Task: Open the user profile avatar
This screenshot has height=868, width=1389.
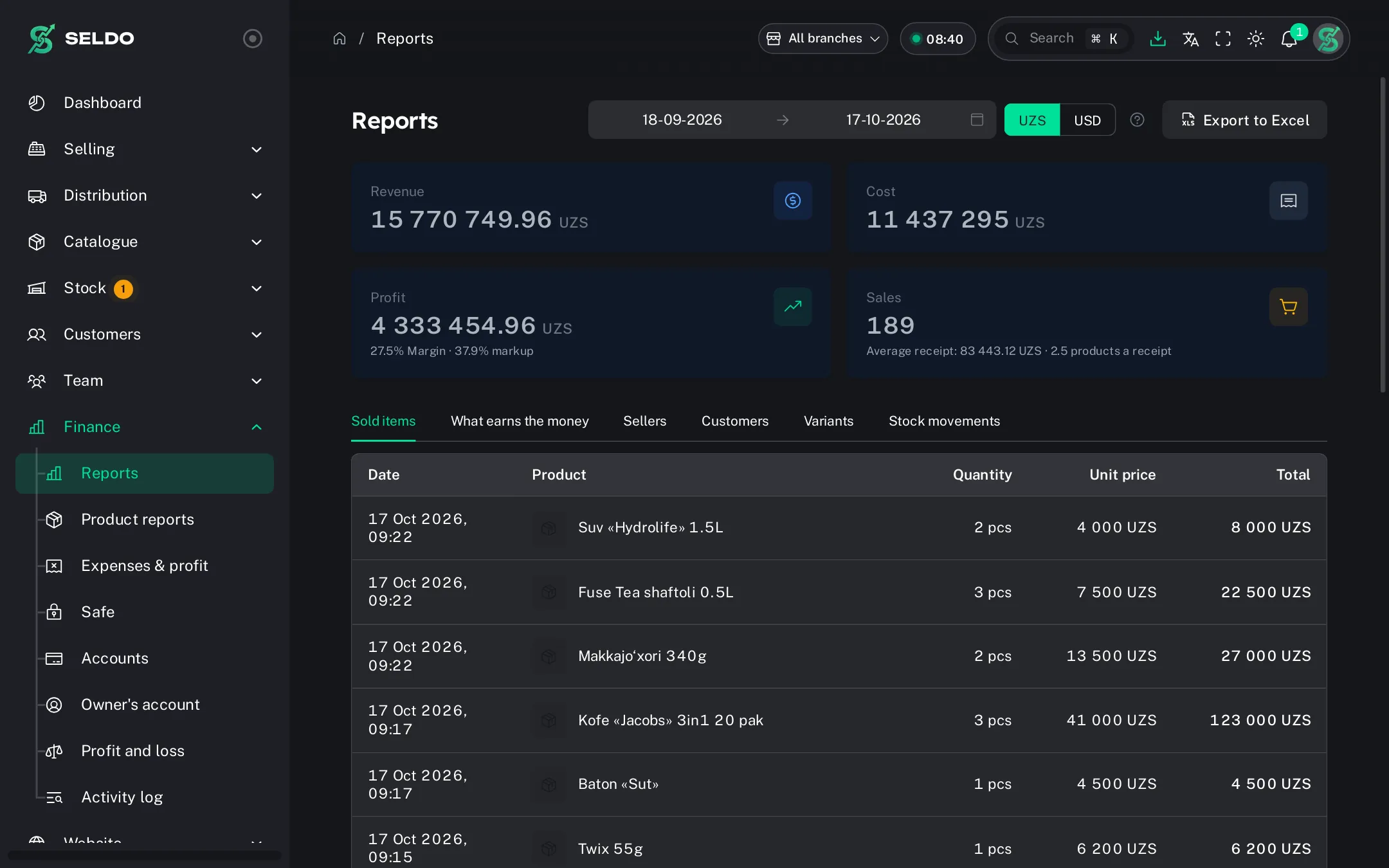Action: [1328, 39]
